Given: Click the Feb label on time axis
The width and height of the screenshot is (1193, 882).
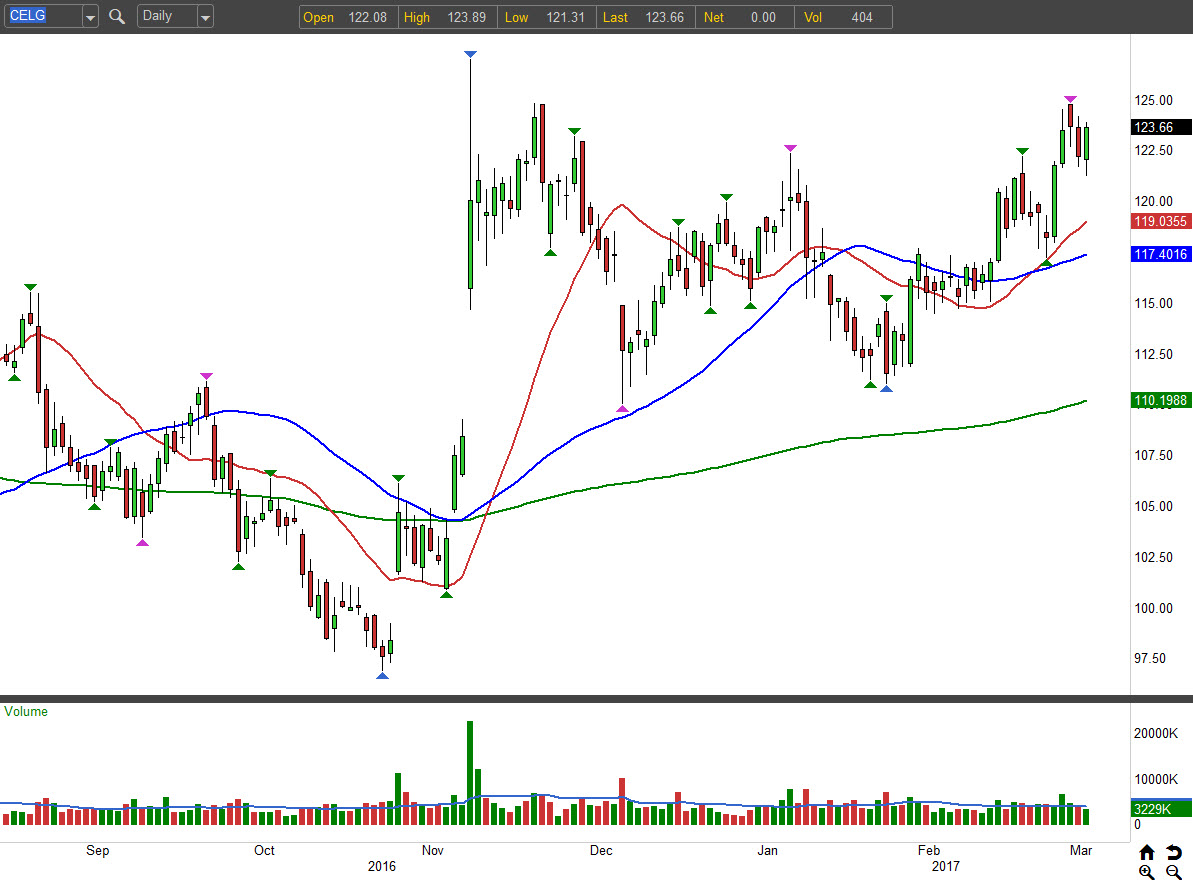Looking at the screenshot, I should pyautogui.click(x=928, y=850).
